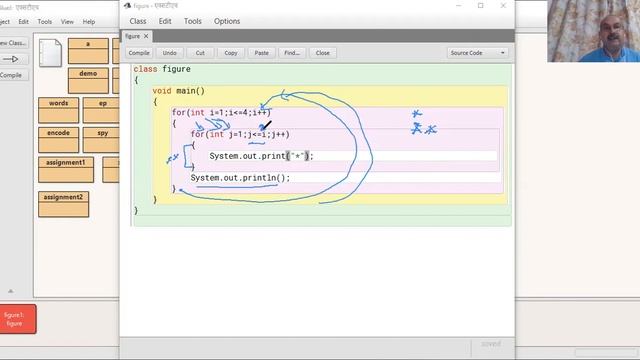This screenshot has width=640, height=360.
Task: Select the inheritance arrow tool
Action: [13, 59]
